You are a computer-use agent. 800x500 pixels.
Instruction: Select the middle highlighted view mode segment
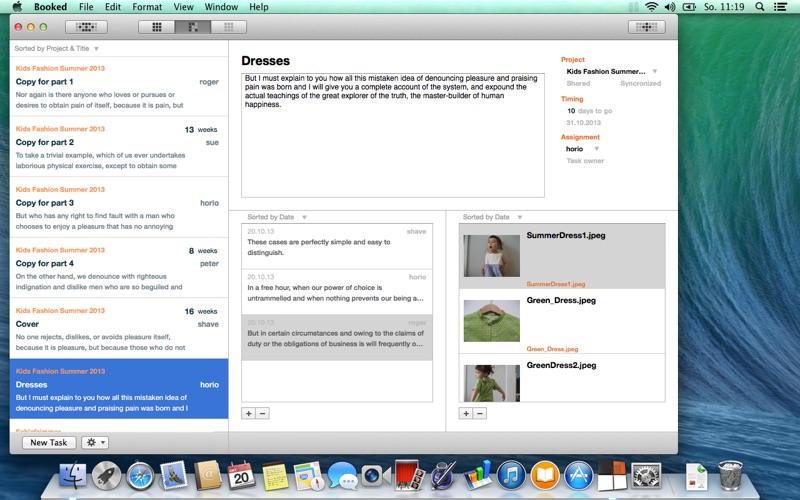tap(193, 27)
